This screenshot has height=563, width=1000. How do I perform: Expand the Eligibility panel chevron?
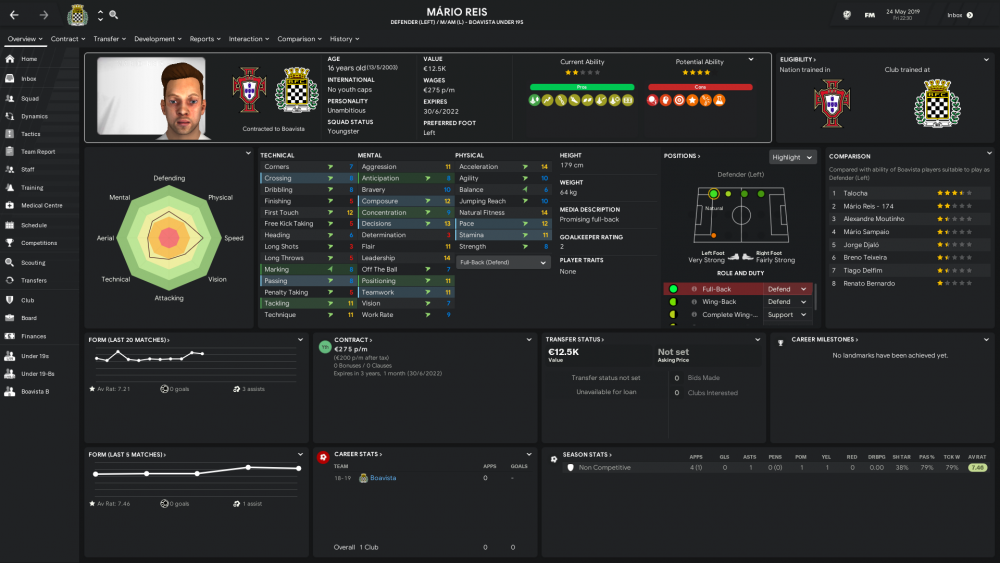(986, 59)
